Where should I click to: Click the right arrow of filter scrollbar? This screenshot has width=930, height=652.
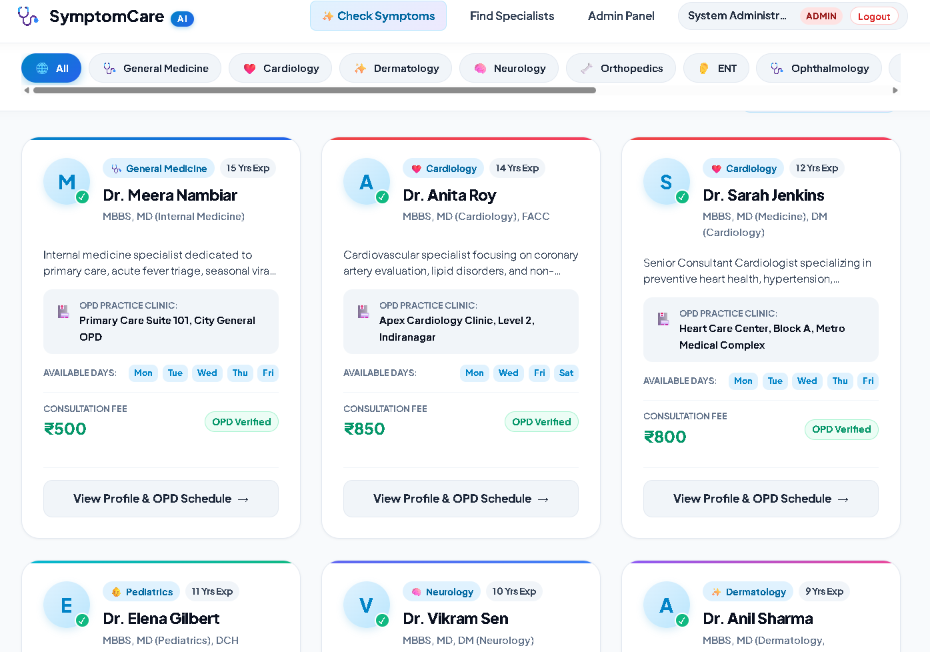895,90
